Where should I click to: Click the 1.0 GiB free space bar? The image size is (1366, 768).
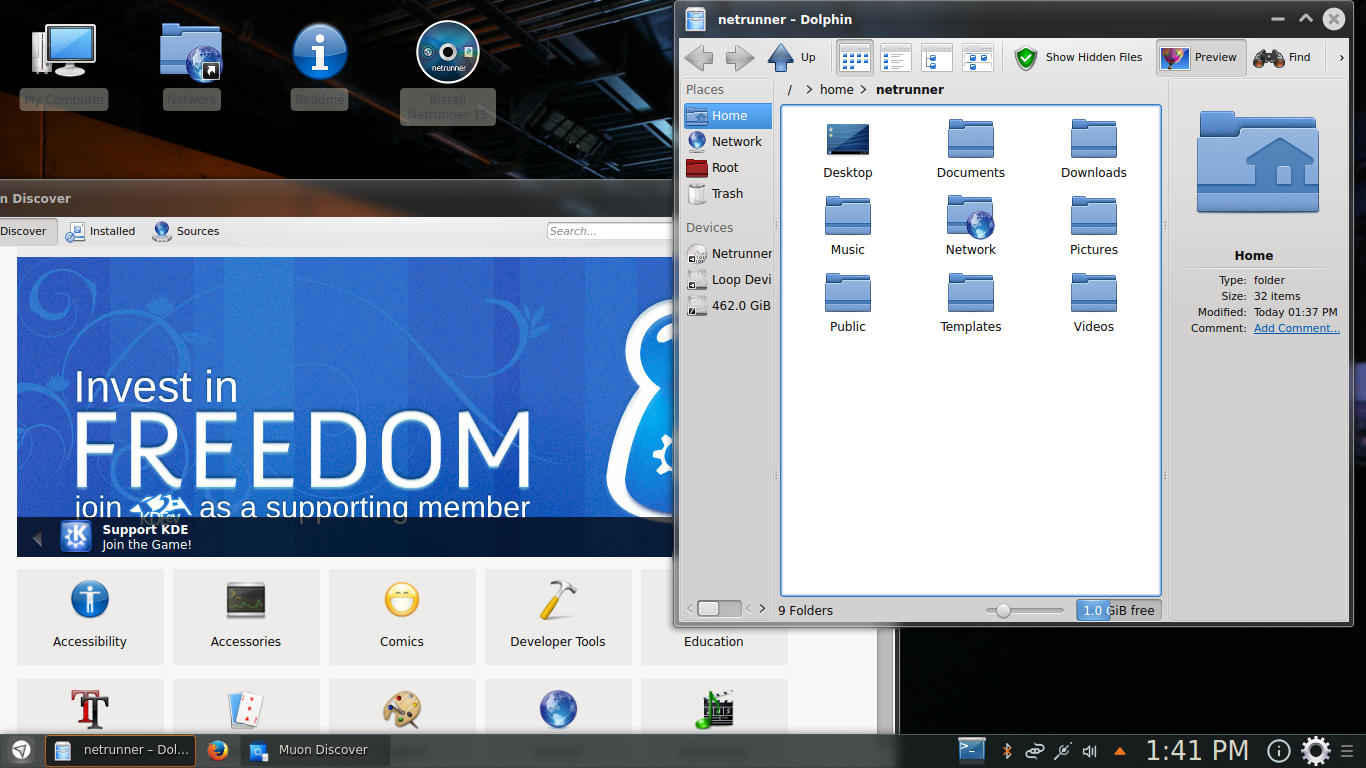(1119, 610)
